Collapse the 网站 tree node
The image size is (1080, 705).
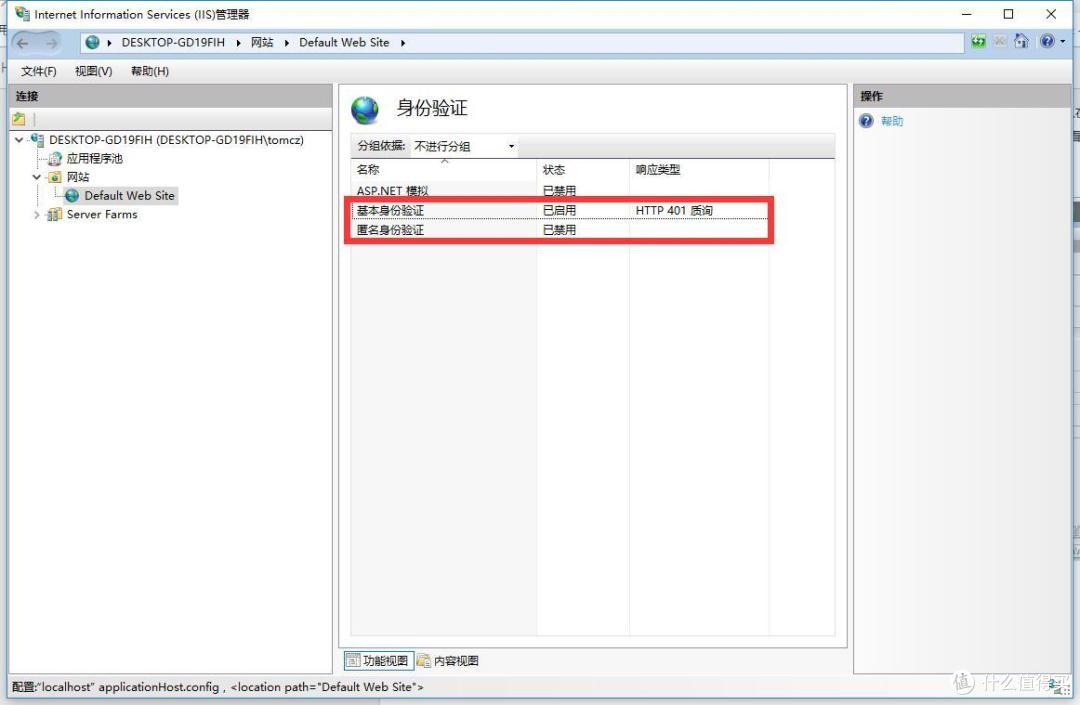[x=37, y=177]
